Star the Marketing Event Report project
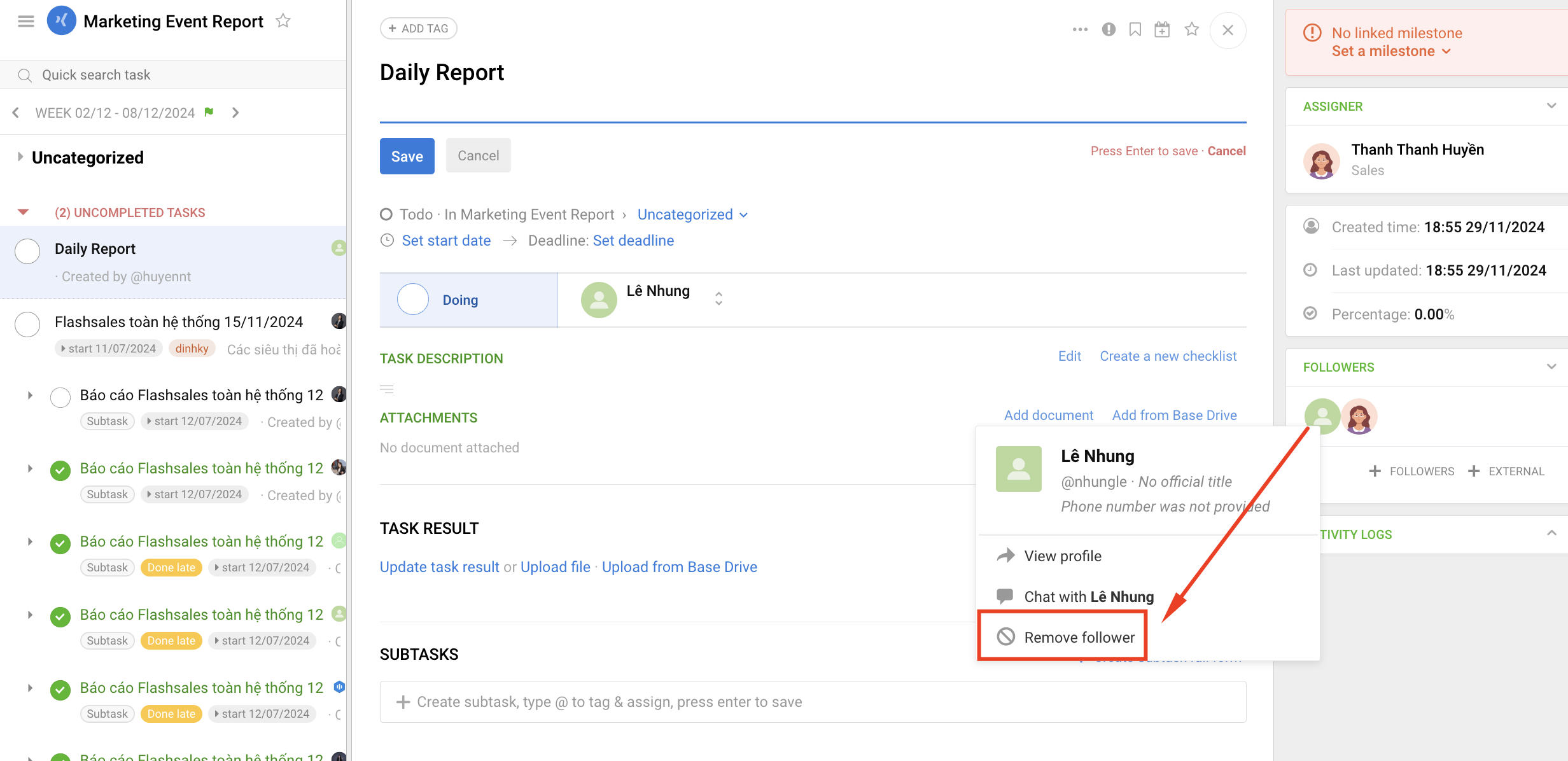This screenshot has height=761, width=1568. pyautogui.click(x=283, y=21)
